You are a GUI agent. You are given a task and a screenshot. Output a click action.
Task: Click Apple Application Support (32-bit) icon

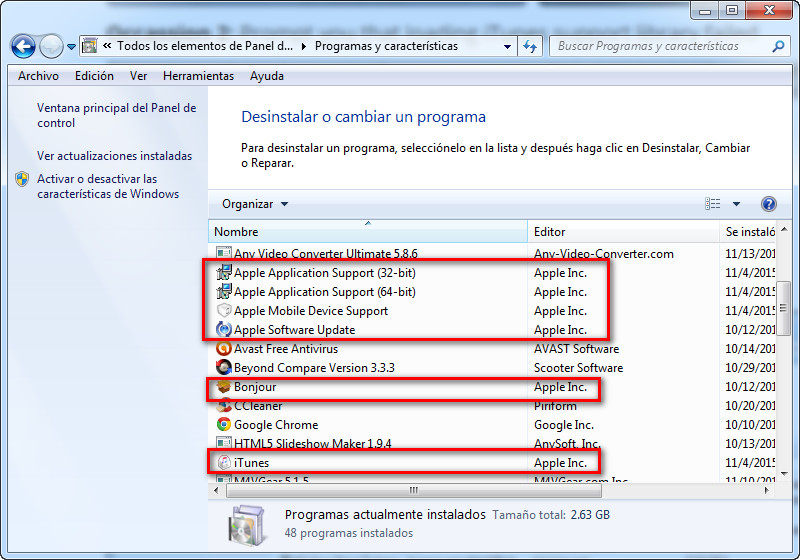pos(223,273)
